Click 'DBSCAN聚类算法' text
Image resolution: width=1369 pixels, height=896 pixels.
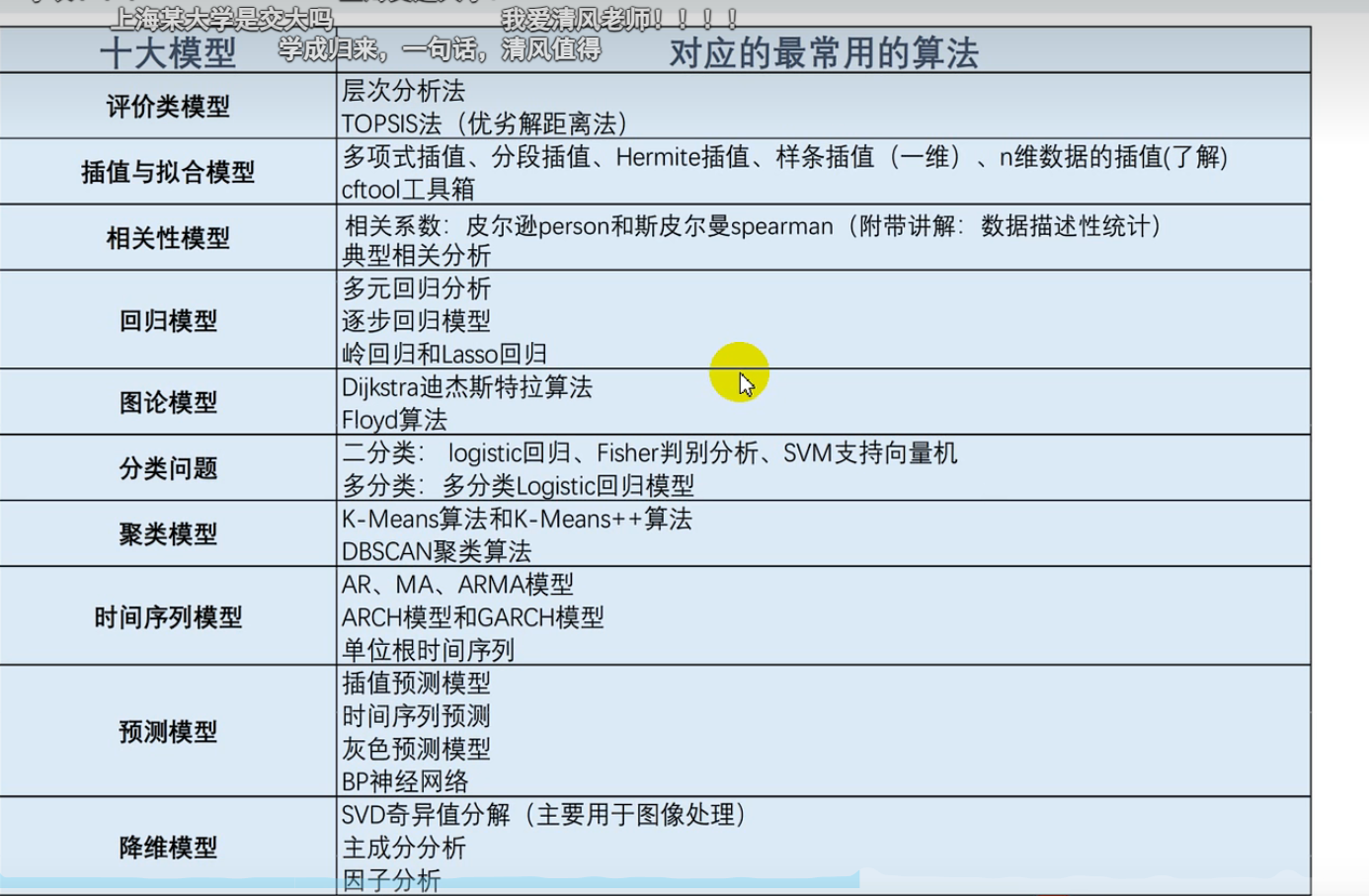coord(437,551)
